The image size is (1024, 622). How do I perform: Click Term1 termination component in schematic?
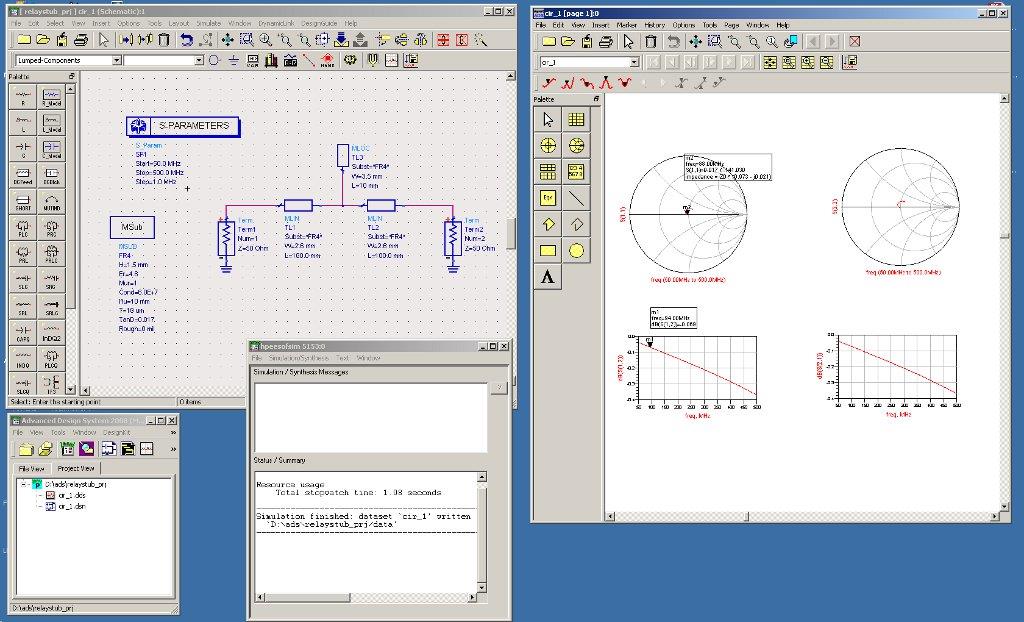click(226, 238)
